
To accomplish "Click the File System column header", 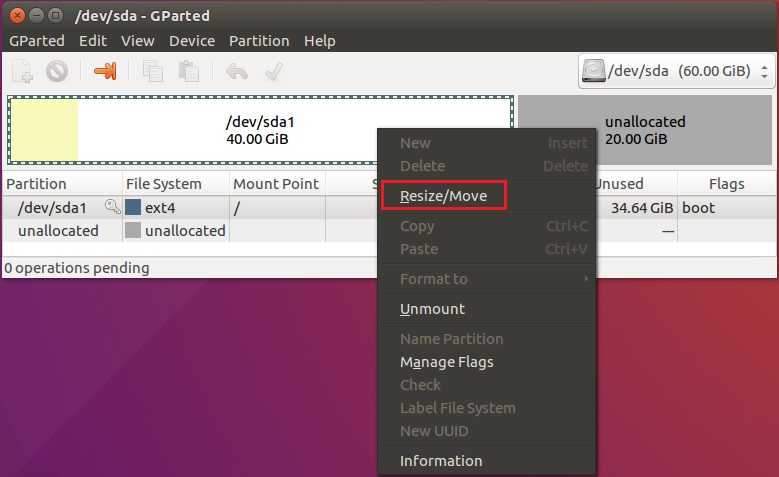I will coord(175,184).
